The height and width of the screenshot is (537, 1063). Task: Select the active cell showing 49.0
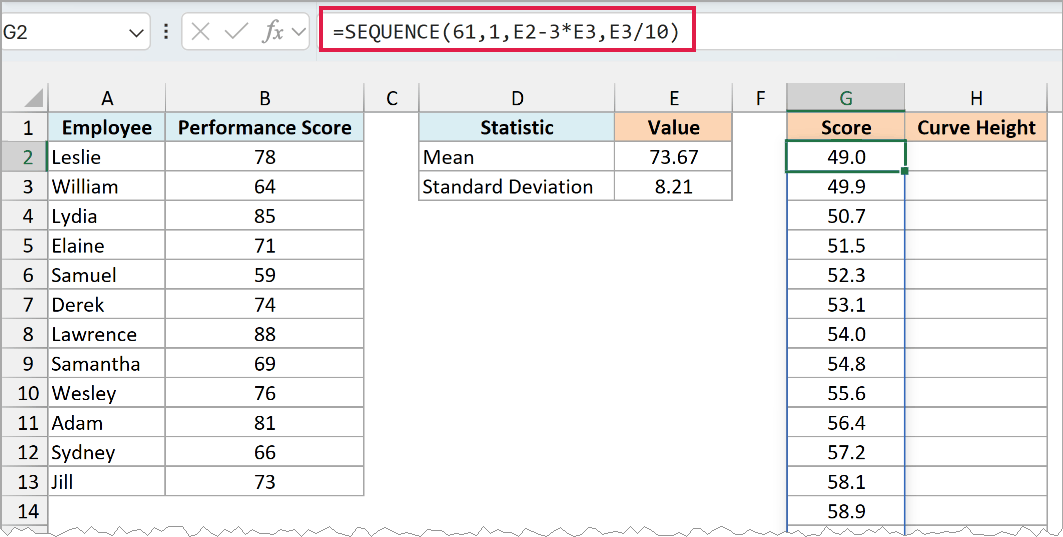(845, 157)
